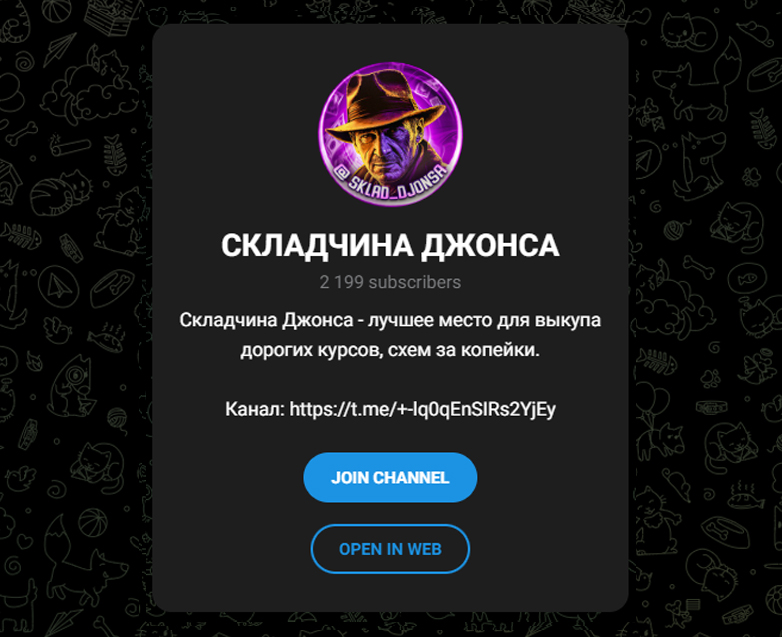
Task: Click the 2 199 subscribers count
Action: click(390, 282)
